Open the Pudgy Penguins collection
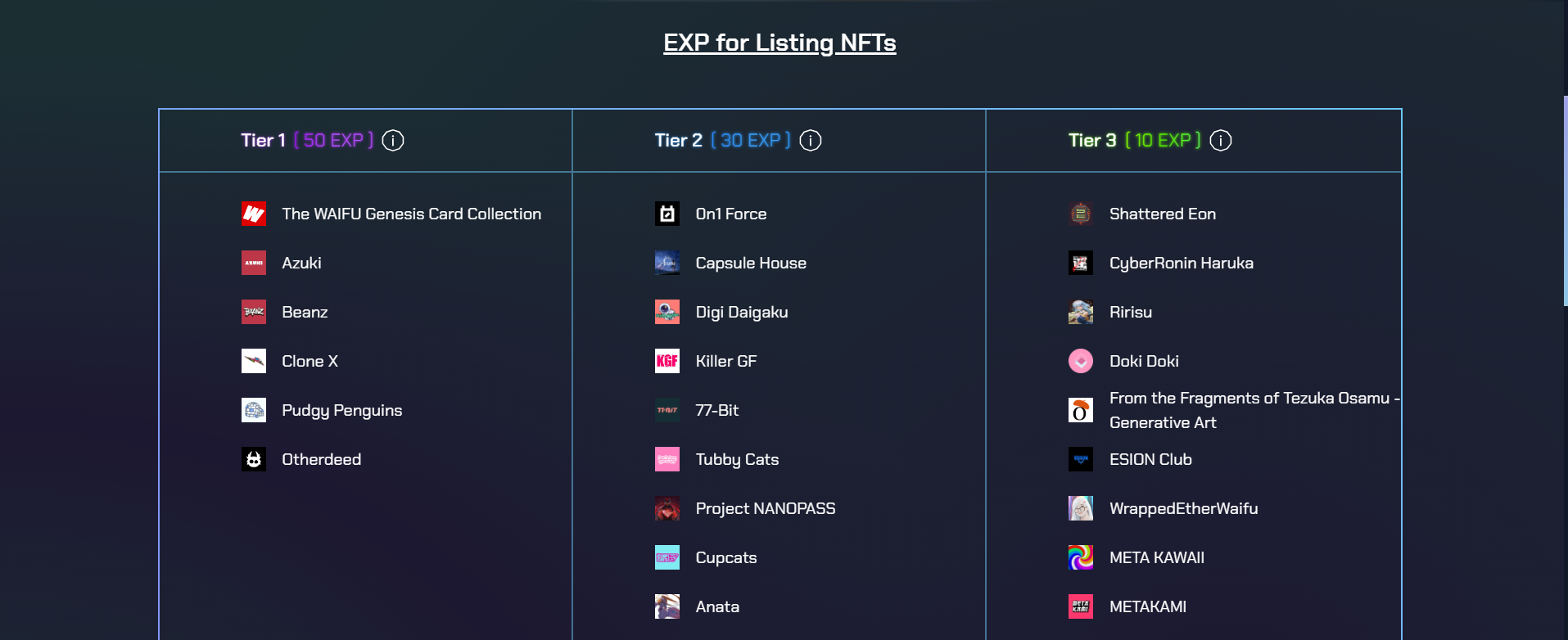Viewport: 1568px width, 640px height. 341,410
